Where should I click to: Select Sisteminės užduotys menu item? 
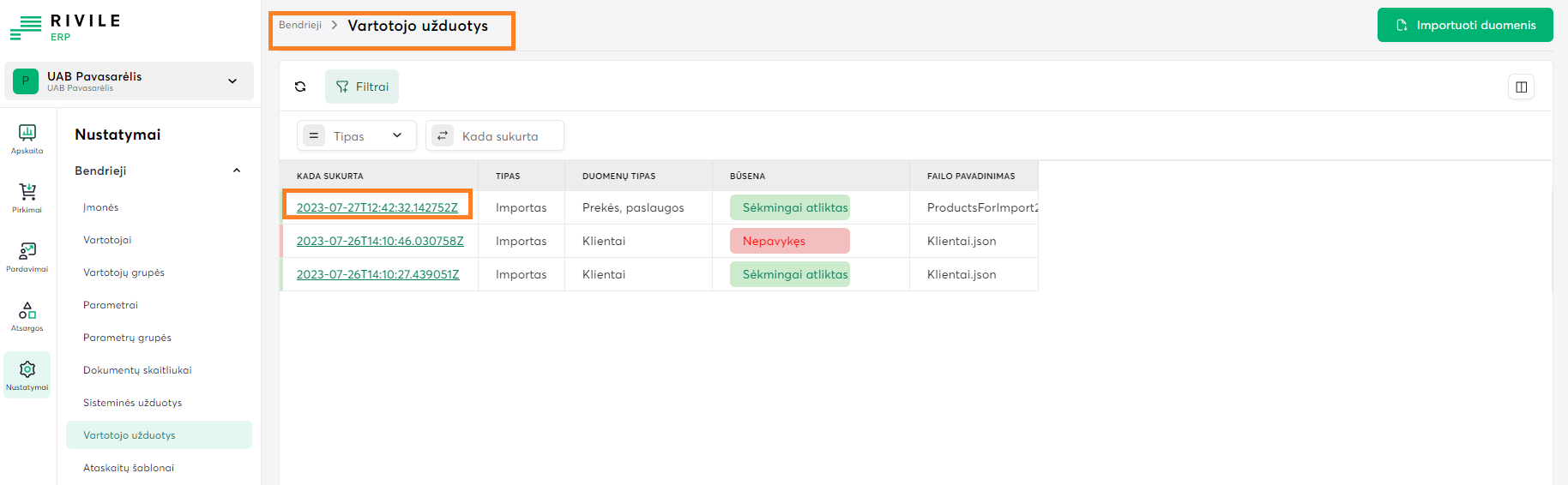coord(132,403)
